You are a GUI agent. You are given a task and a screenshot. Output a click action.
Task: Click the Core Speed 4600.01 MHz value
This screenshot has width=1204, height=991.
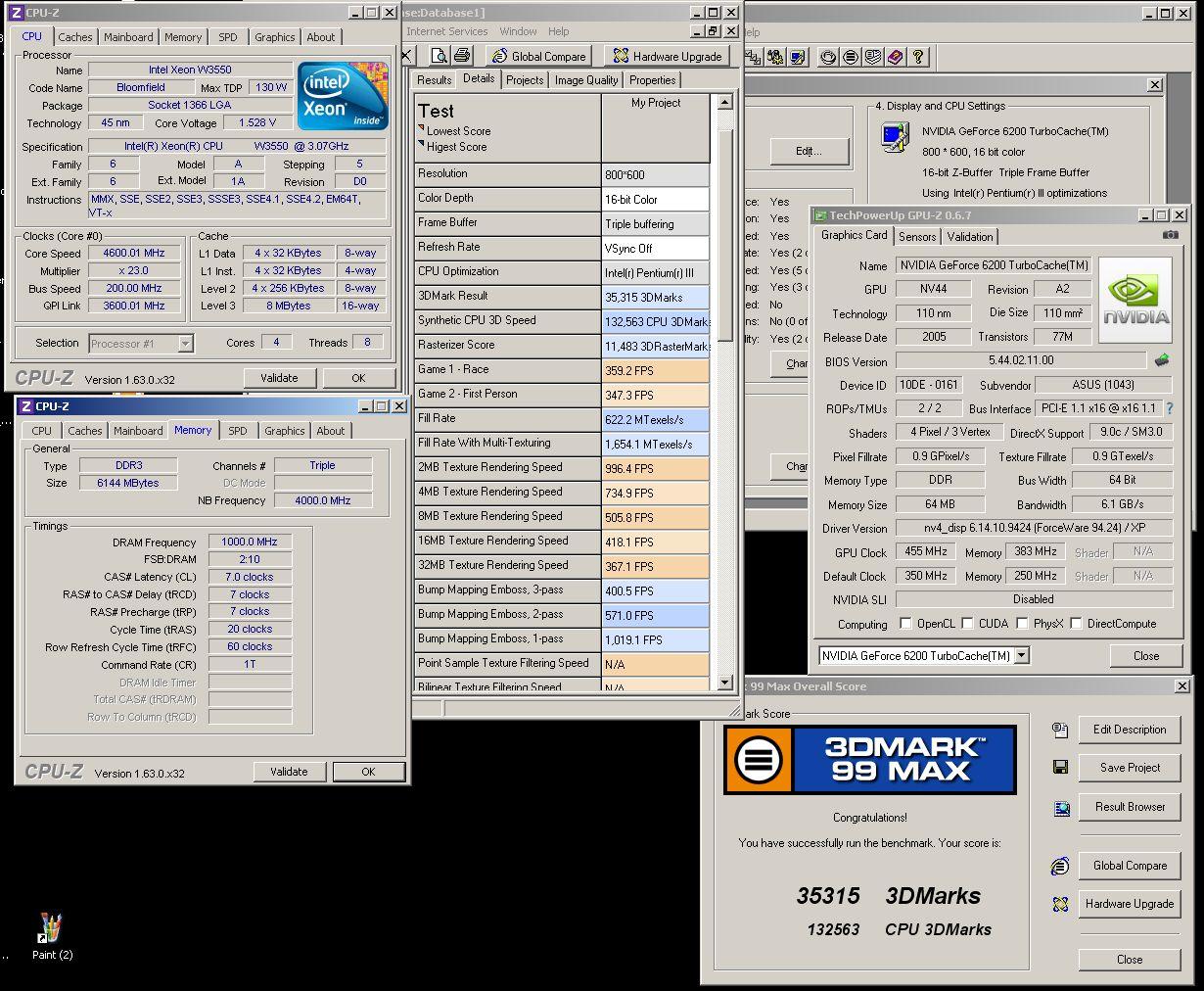pos(134,253)
